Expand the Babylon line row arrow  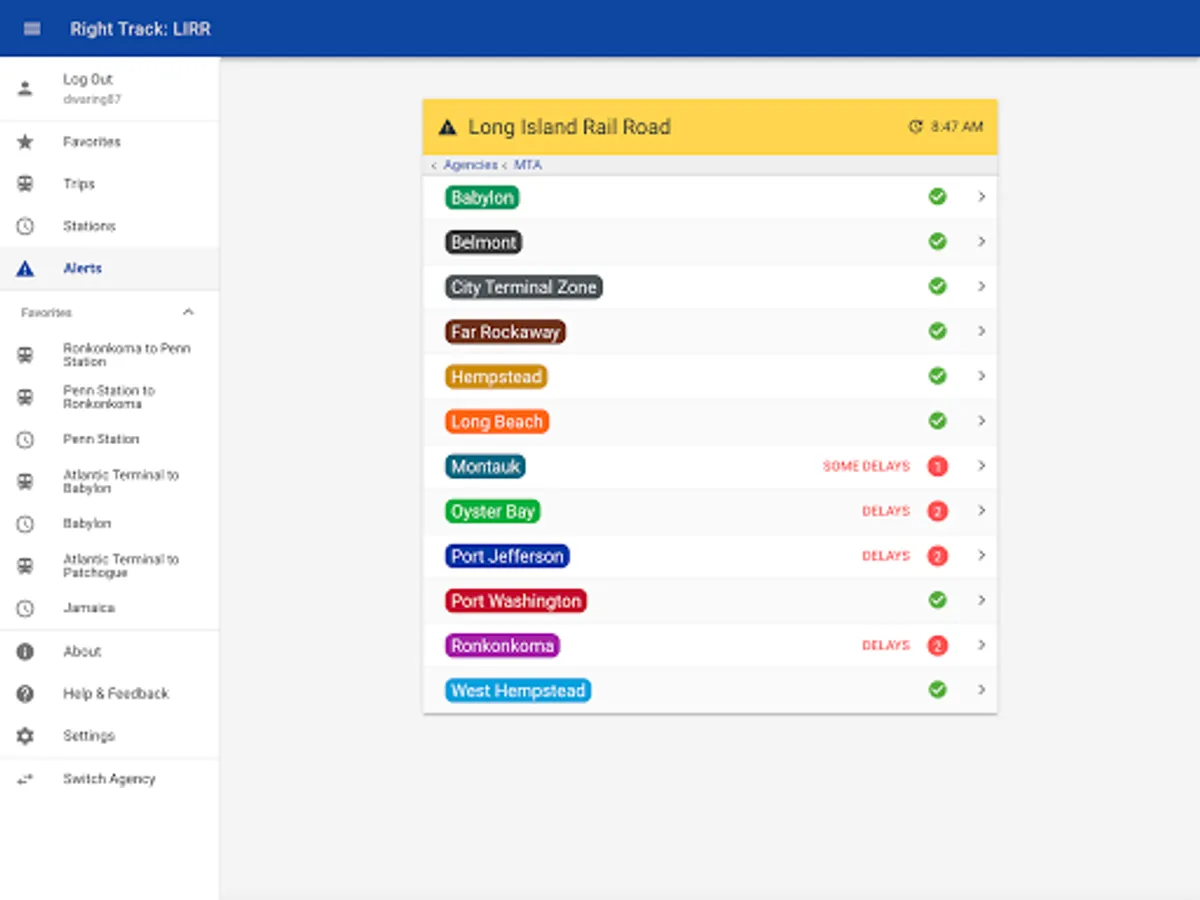[982, 197]
